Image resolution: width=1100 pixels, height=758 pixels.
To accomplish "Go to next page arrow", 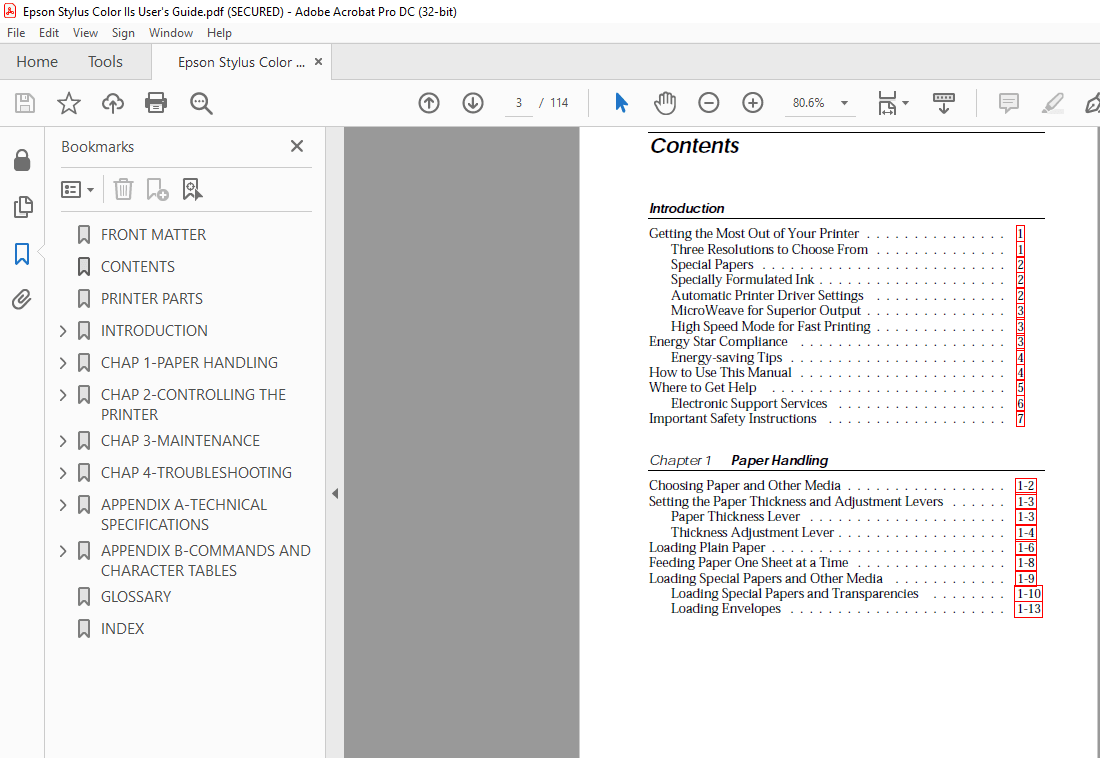I will (x=473, y=103).
